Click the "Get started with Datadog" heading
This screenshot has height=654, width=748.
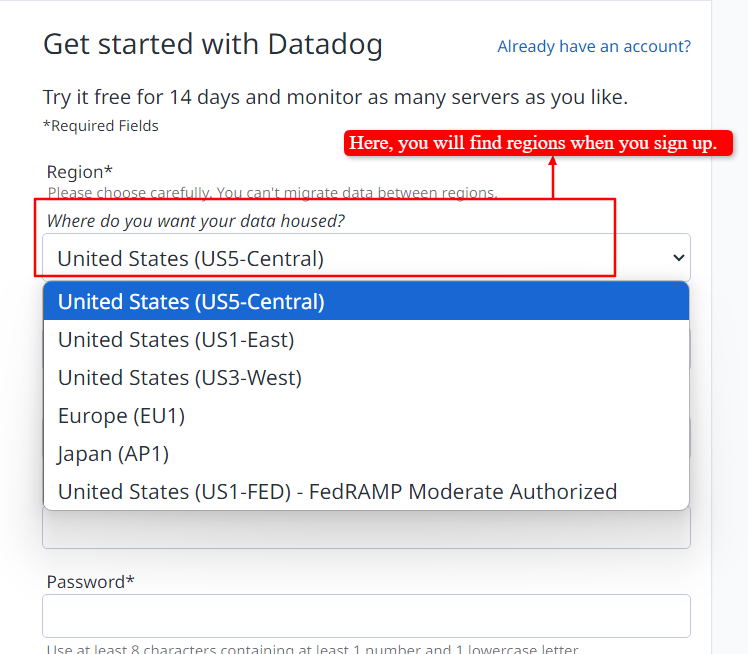coord(213,45)
